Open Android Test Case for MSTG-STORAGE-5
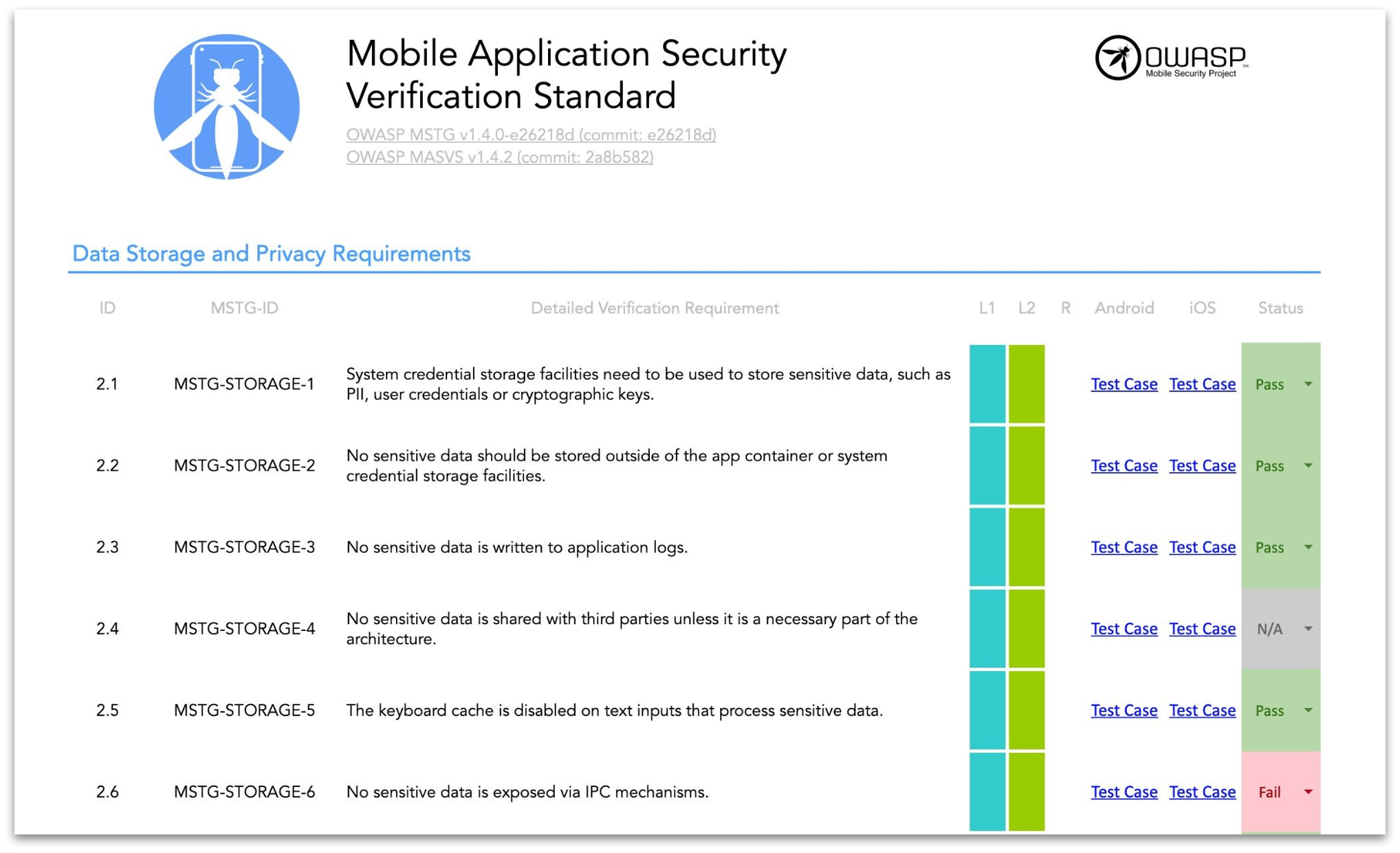The image size is (1400, 853). [x=1124, y=710]
